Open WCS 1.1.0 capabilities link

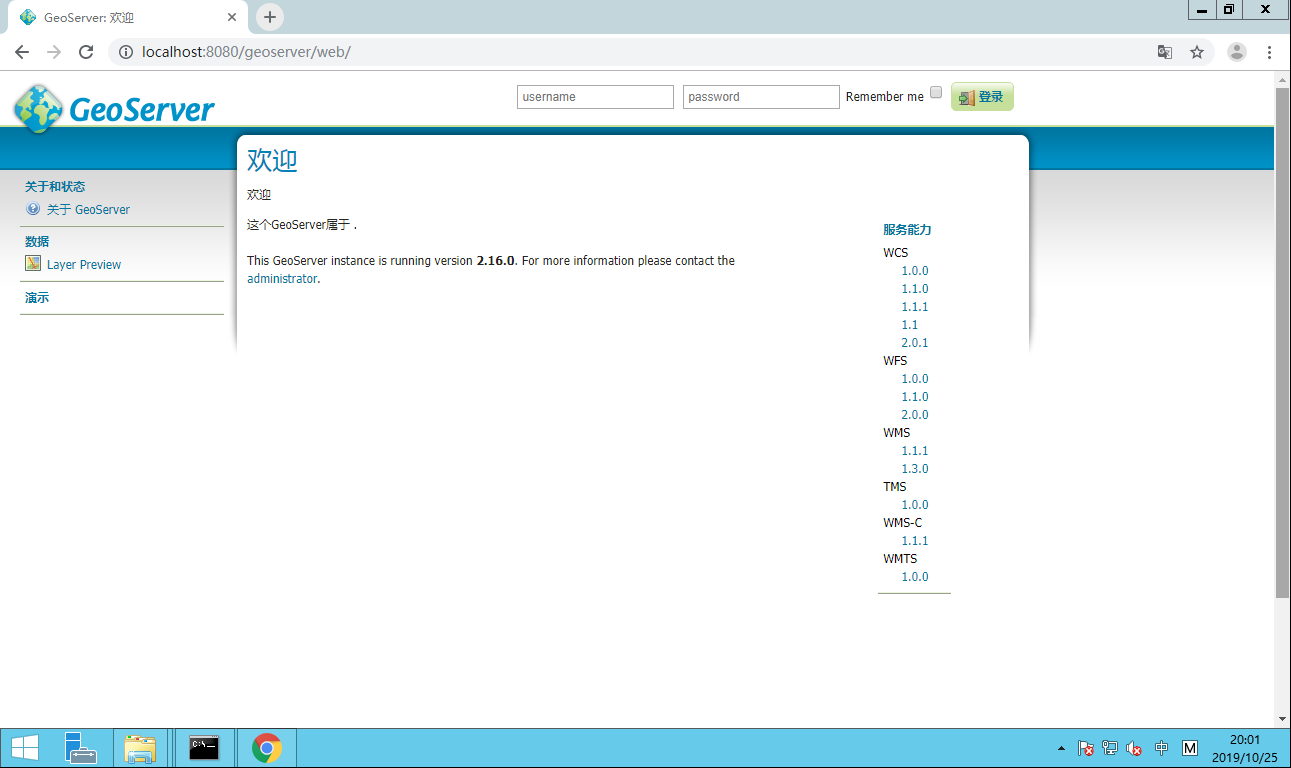click(915, 289)
